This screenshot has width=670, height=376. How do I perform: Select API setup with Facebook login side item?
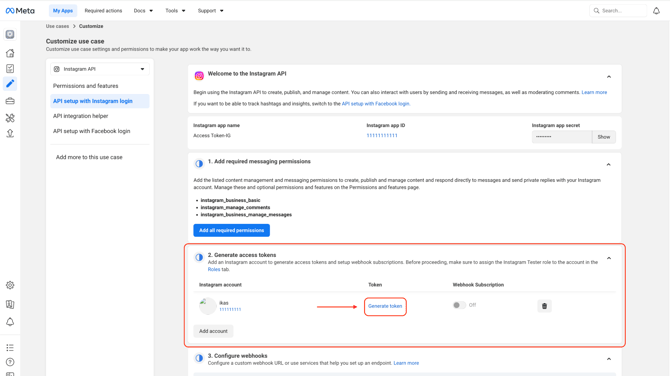[x=91, y=131]
